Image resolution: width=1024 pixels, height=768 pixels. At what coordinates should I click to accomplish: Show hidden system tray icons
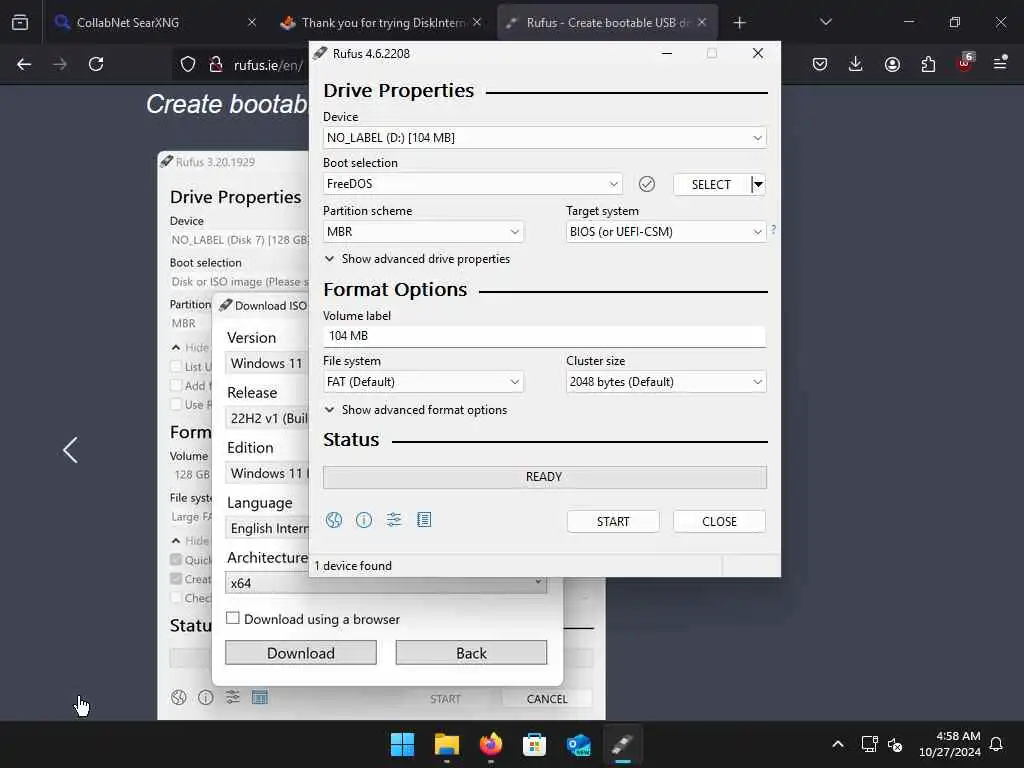coord(838,744)
